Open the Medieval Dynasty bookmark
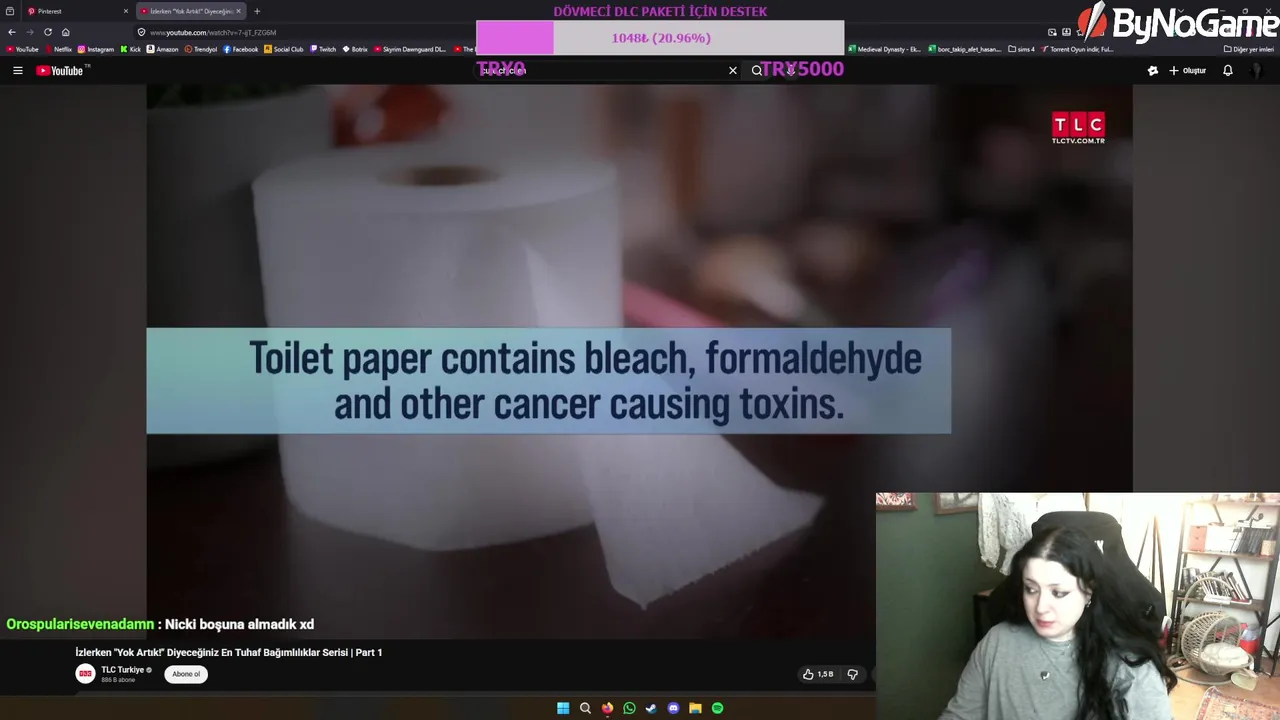Screen dimensions: 1280x720 [885, 49]
